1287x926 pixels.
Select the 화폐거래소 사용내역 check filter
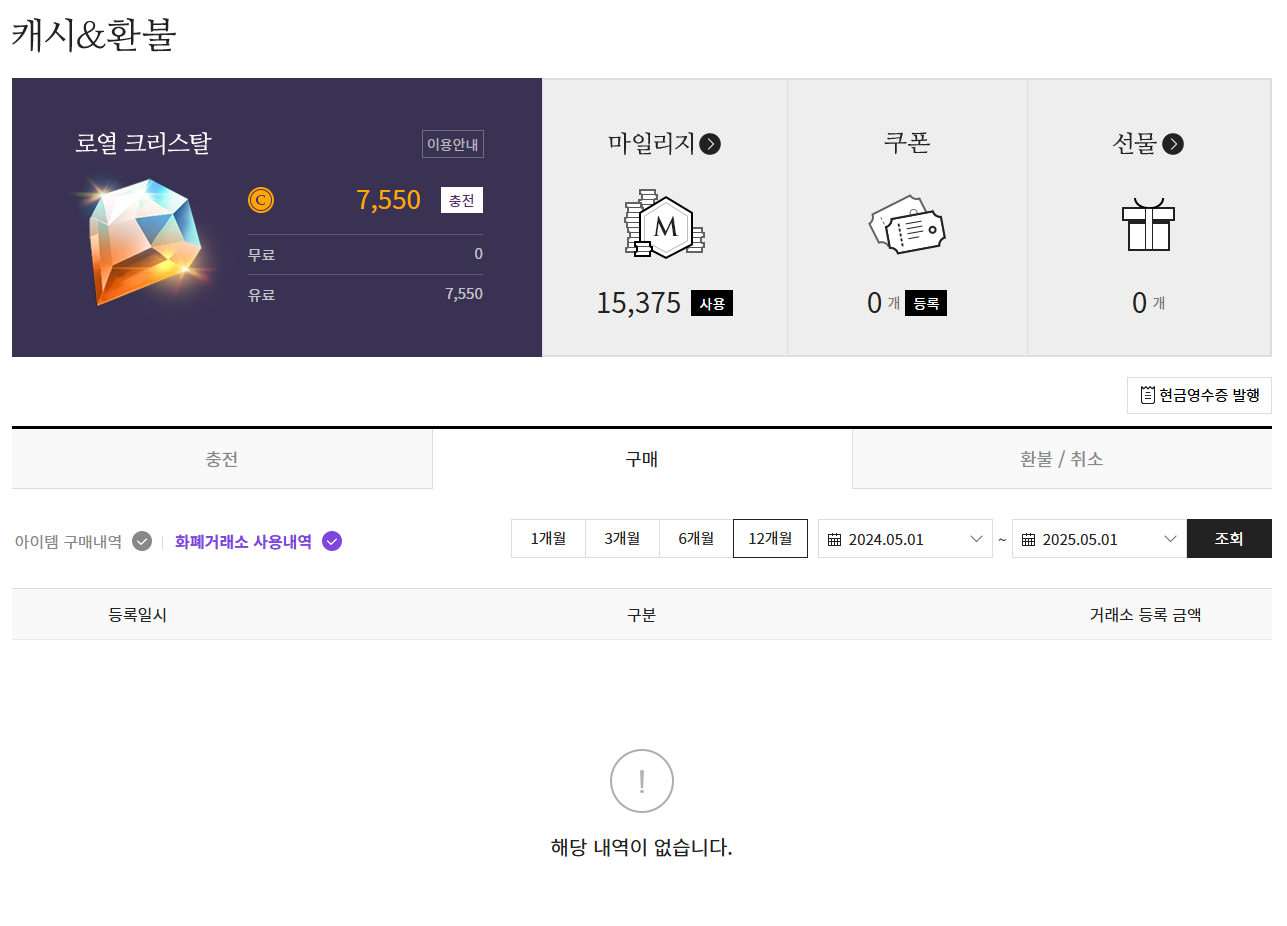click(332, 541)
